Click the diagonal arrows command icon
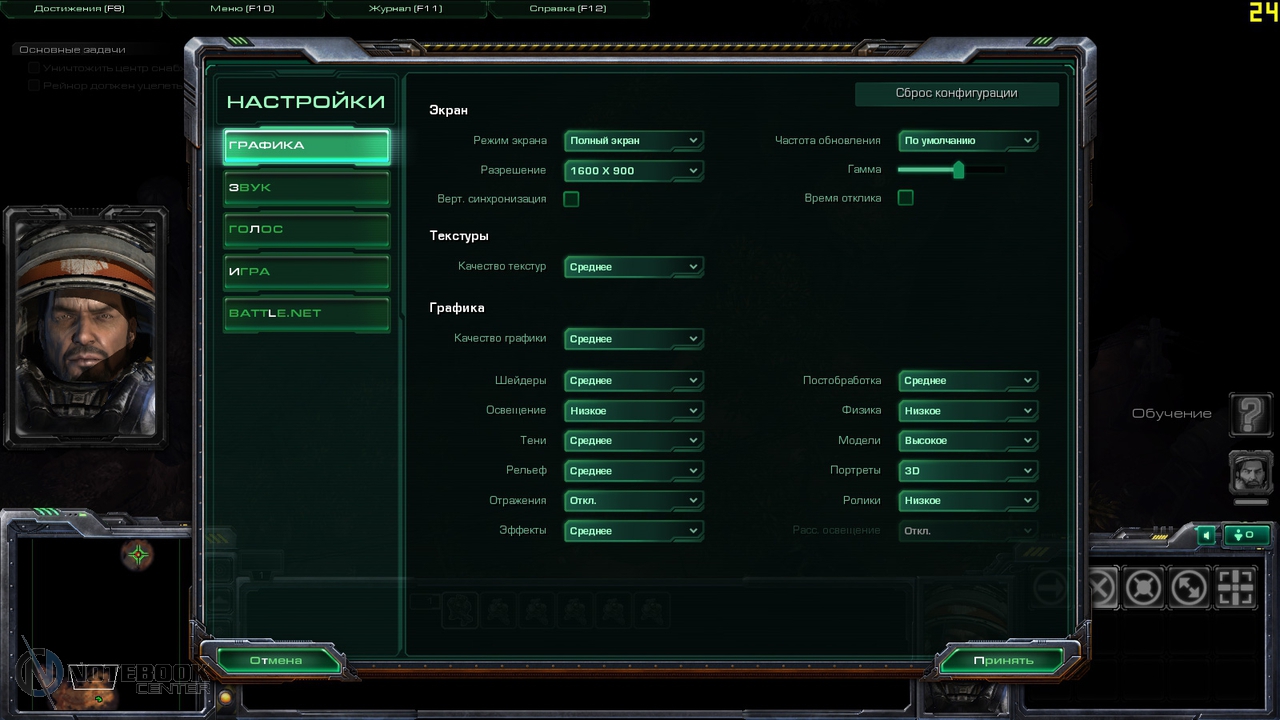The height and width of the screenshot is (720, 1280). pyautogui.click(x=1189, y=587)
